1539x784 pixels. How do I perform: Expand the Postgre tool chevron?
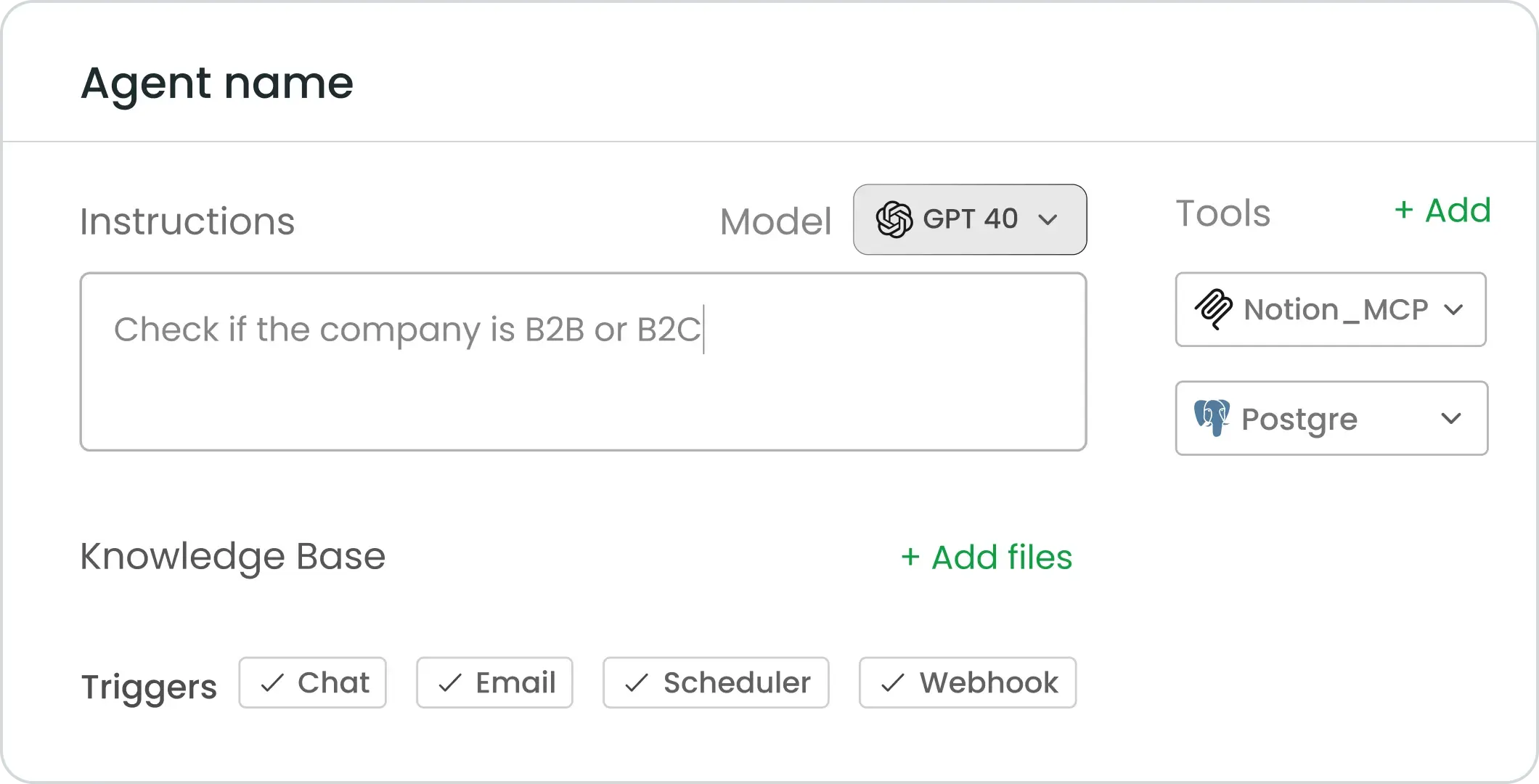pos(1451,419)
